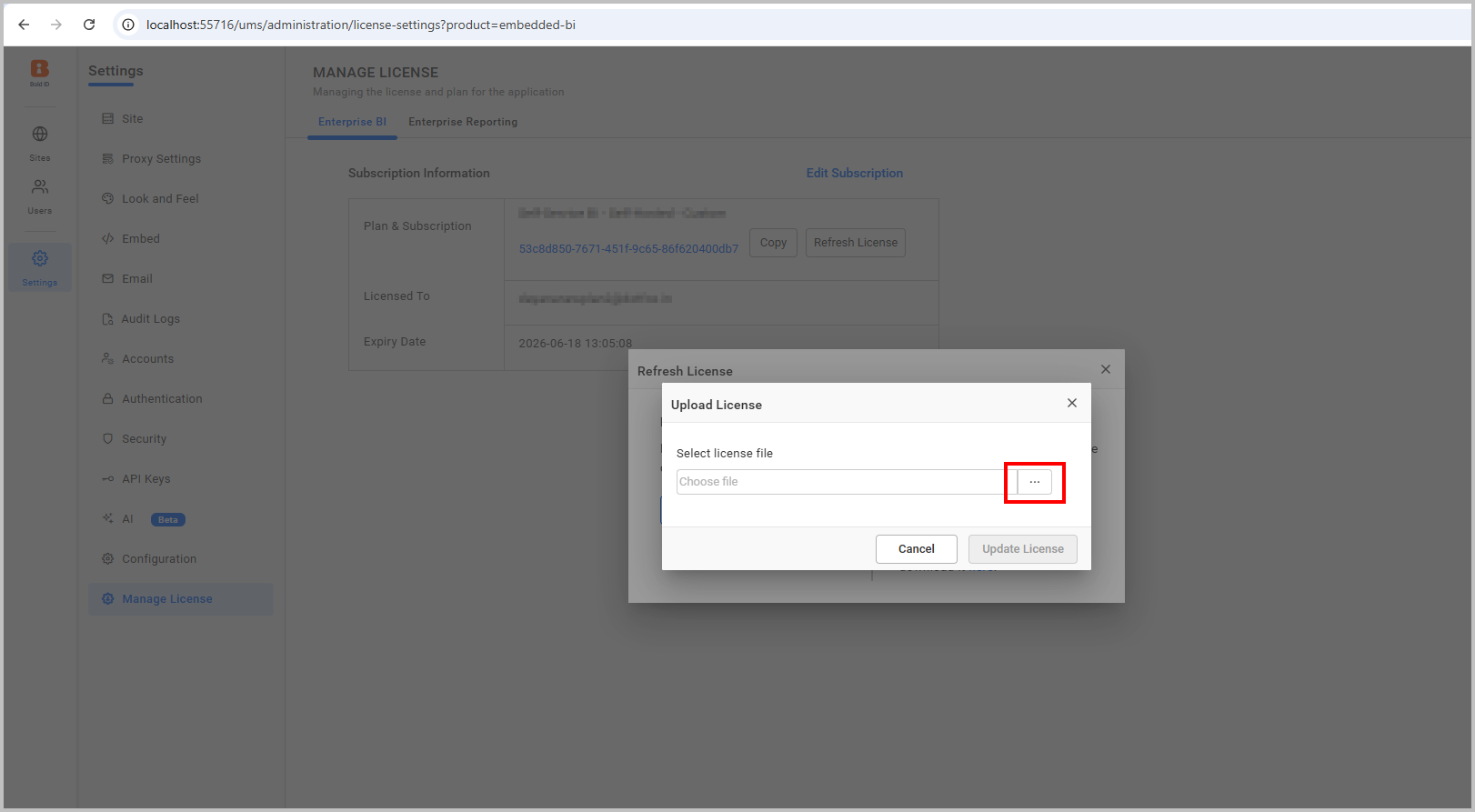1475x812 pixels.
Task: Click the API Keys key icon
Action: pos(108,478)
